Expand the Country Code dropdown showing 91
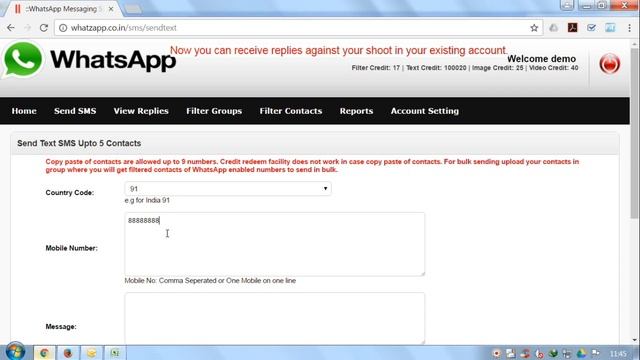Viewport: 640px width, 360px height. [x=228, y=189]
